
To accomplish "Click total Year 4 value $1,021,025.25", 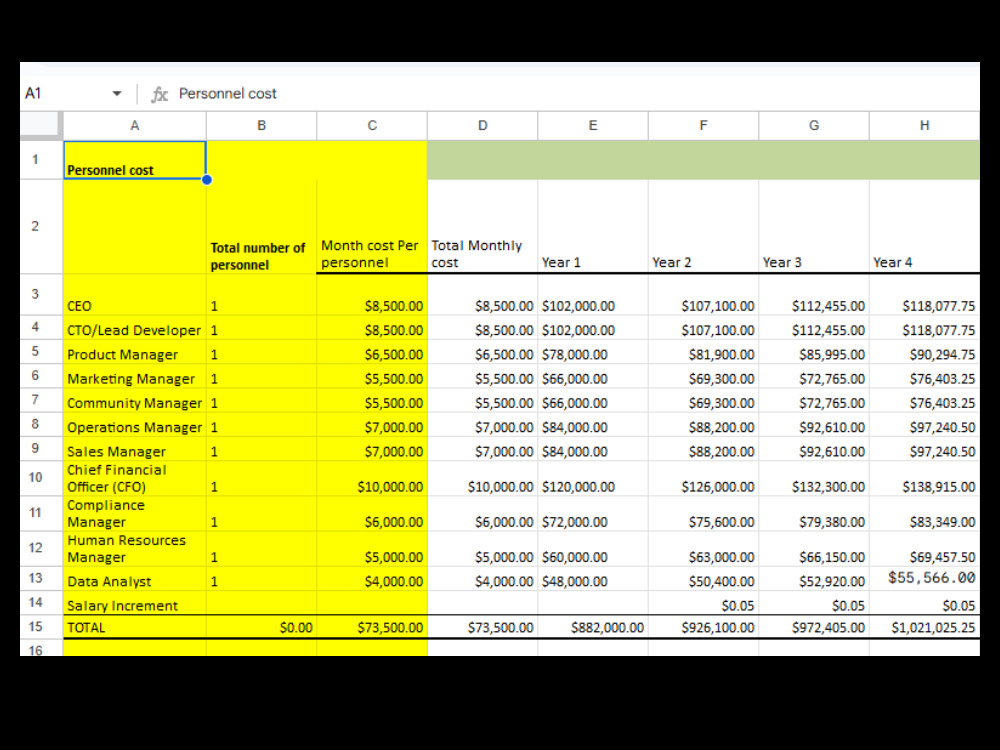I will 924,627.
